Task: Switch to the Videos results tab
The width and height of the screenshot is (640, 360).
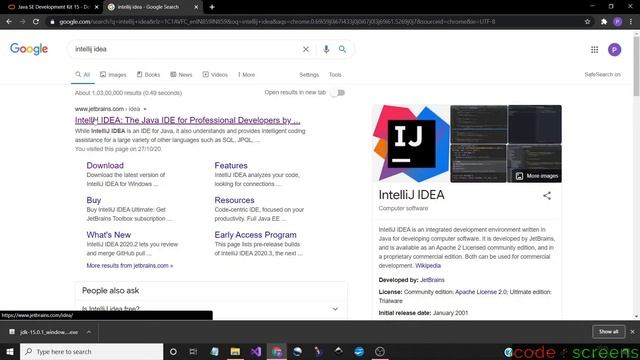Action: [x=215, y=75]
